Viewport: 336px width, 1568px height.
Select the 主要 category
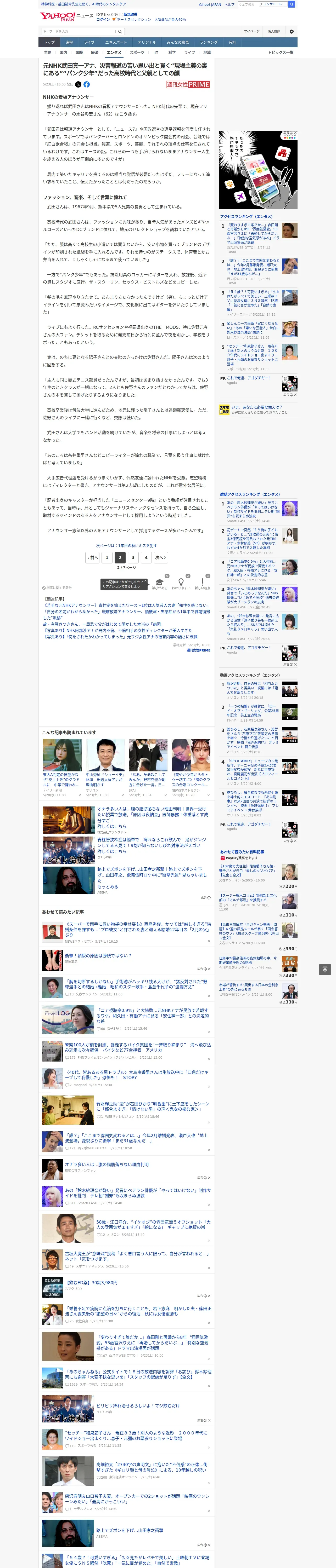pos(48,52)
